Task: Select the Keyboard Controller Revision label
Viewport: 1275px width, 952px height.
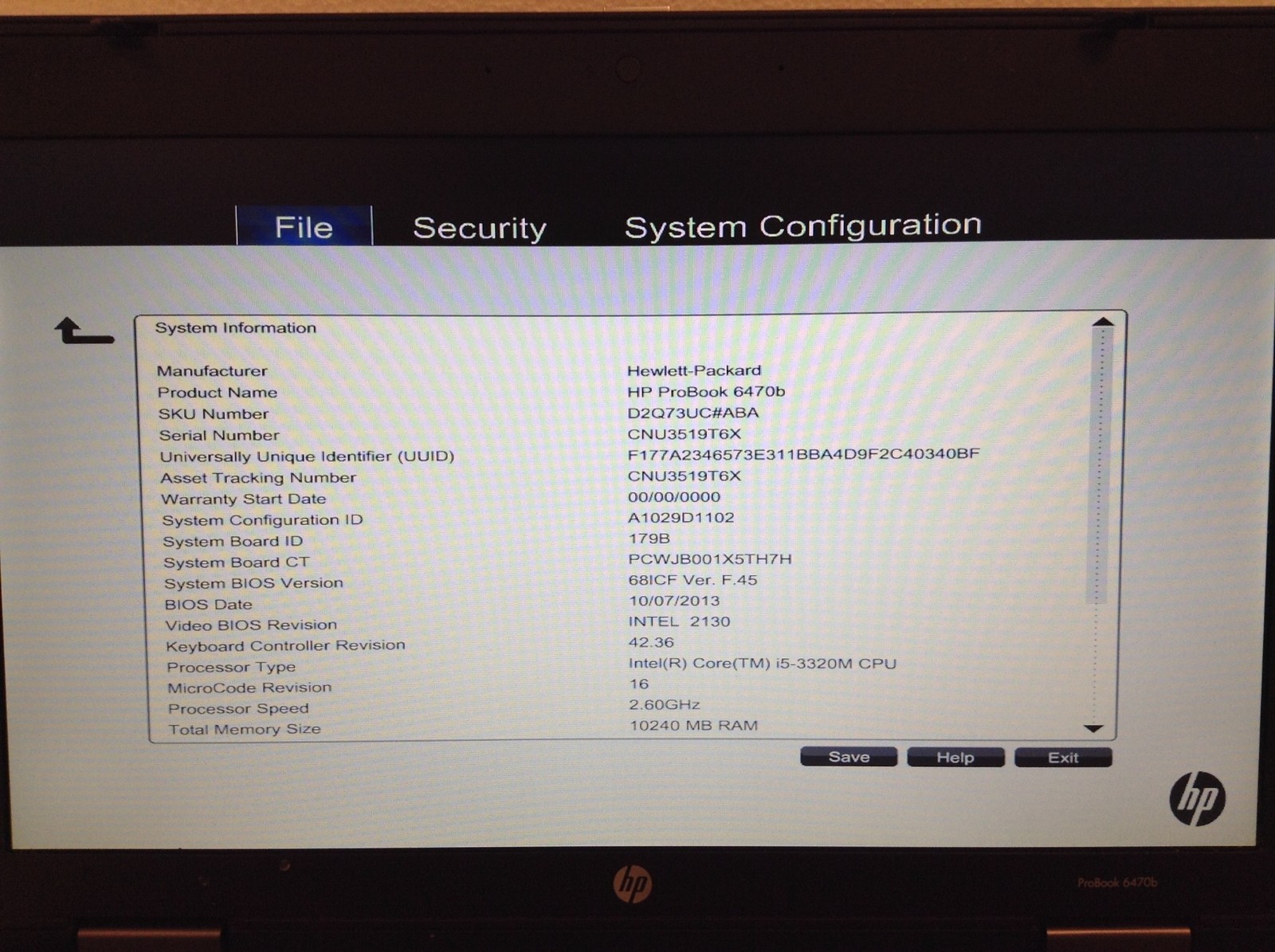Action: pyautogui.click(x=285, y=646)
